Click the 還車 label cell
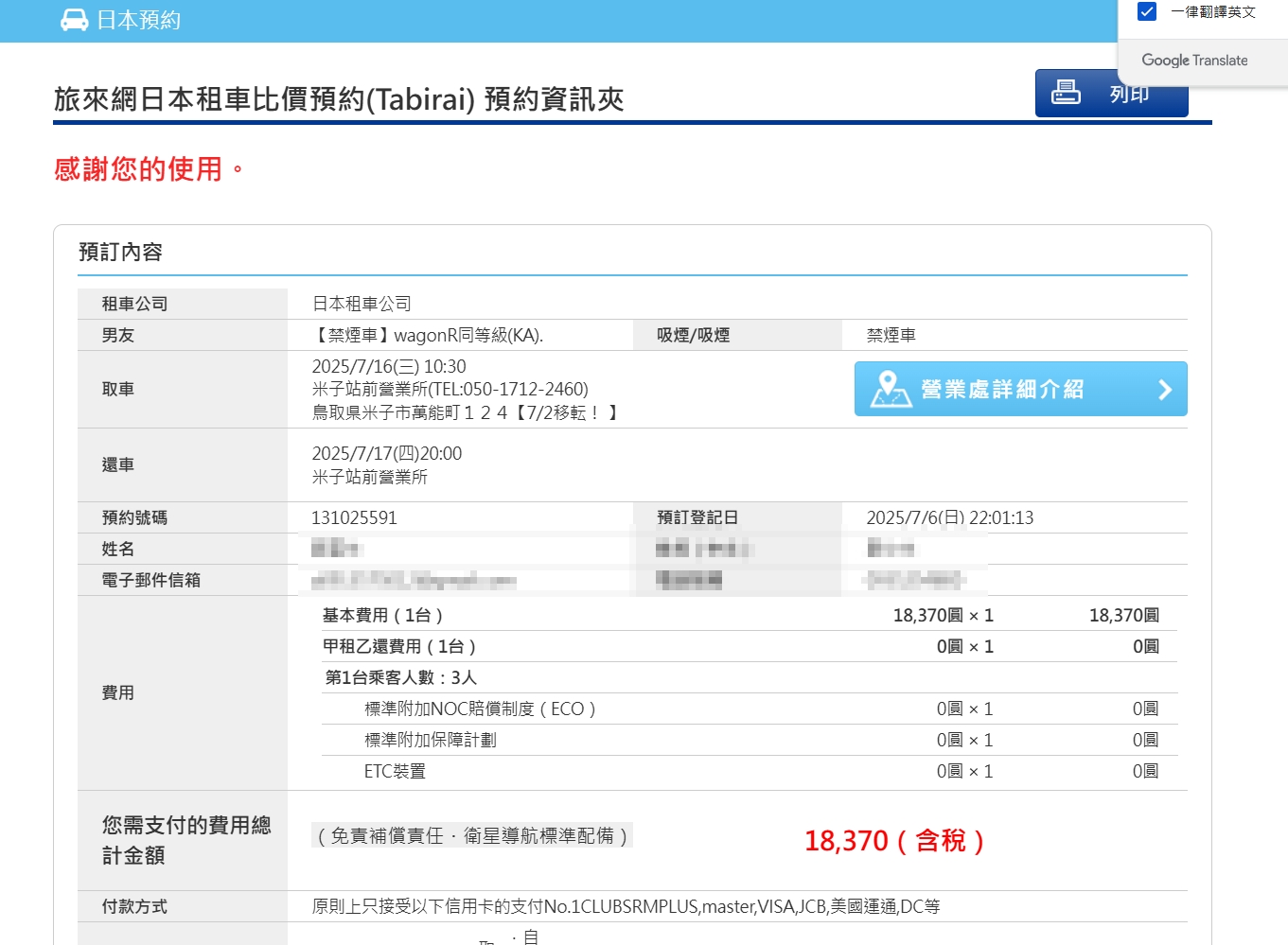The image size is (1288, 945). coord(183,464)
